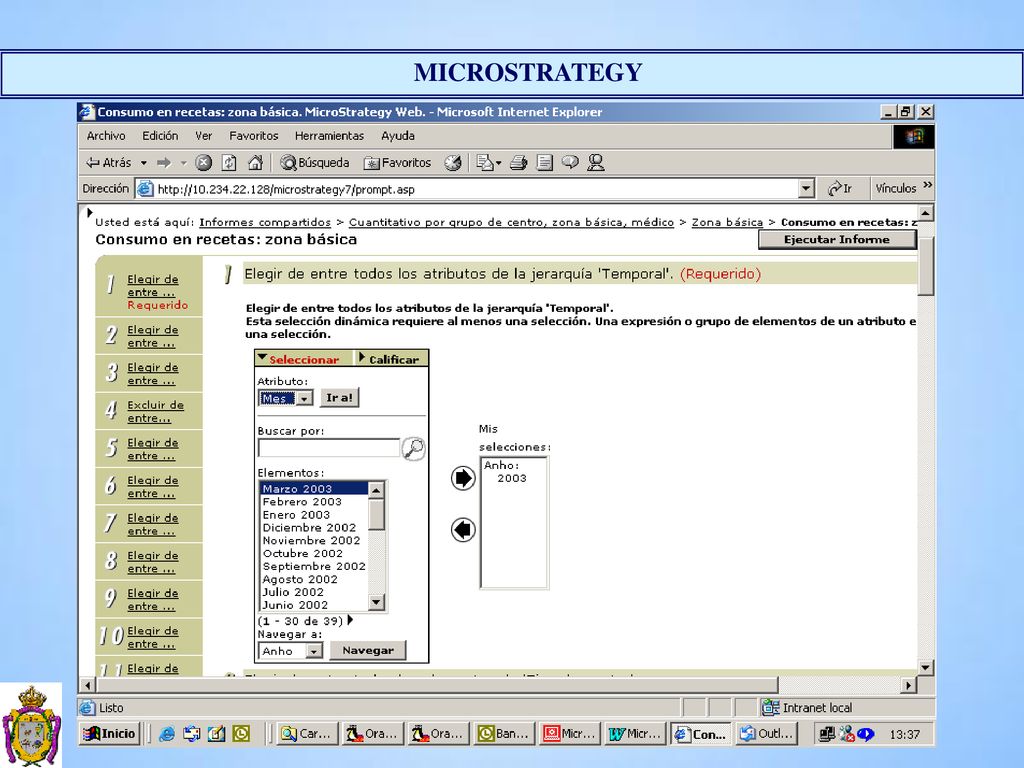
Task: Select Enero 2003 in the Elementos list
Action: coord(313,515)
